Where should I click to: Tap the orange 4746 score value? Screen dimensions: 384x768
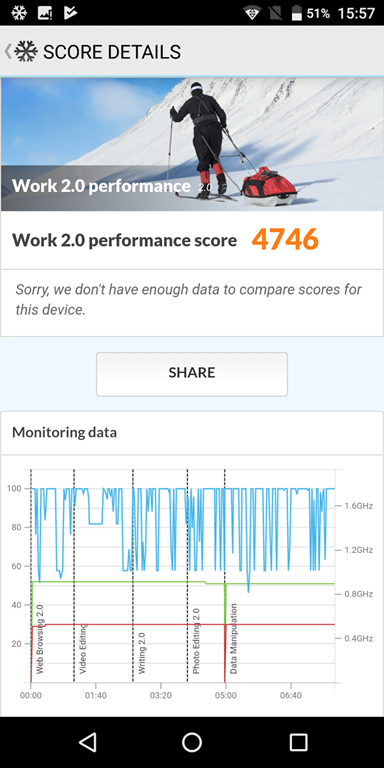coord(285,240)
